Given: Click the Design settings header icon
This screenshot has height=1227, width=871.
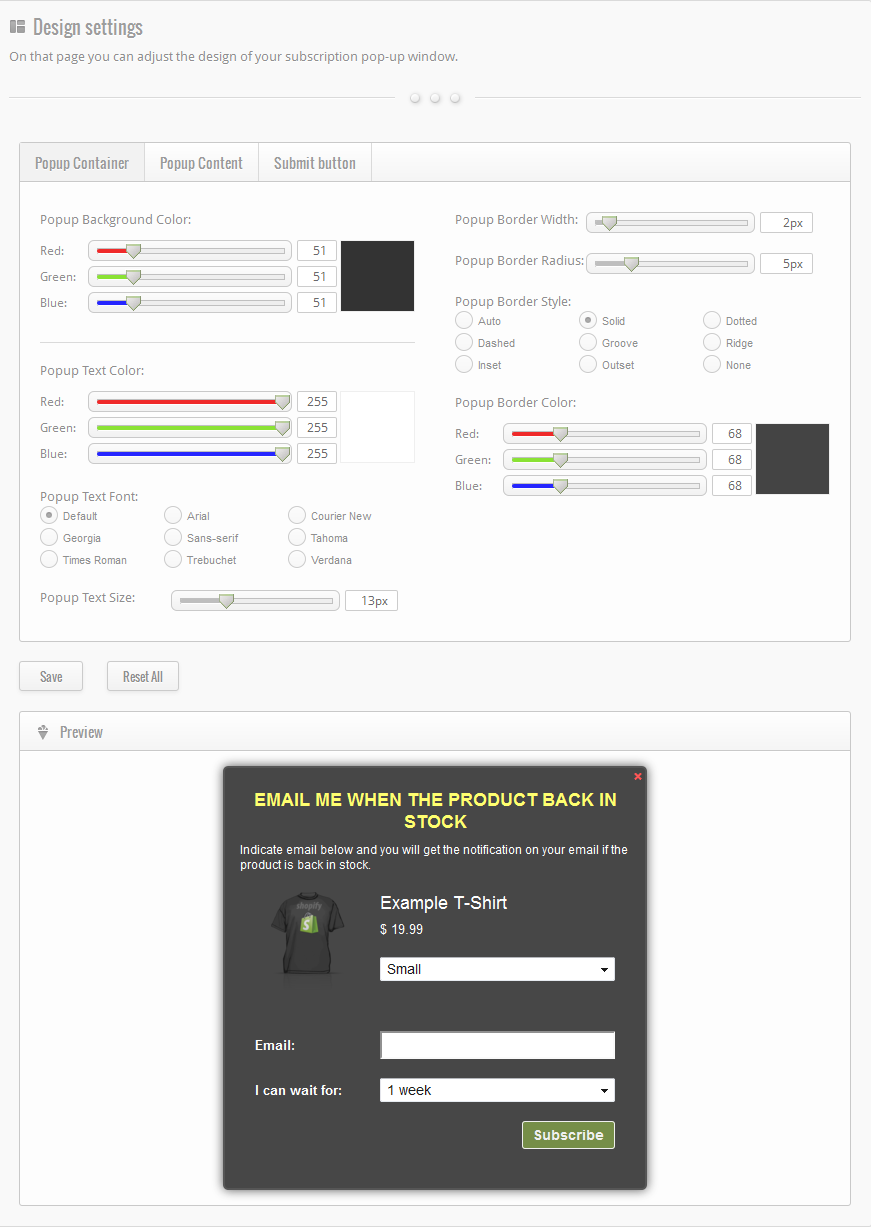Looking at the screenshot, I should (17, 27).
